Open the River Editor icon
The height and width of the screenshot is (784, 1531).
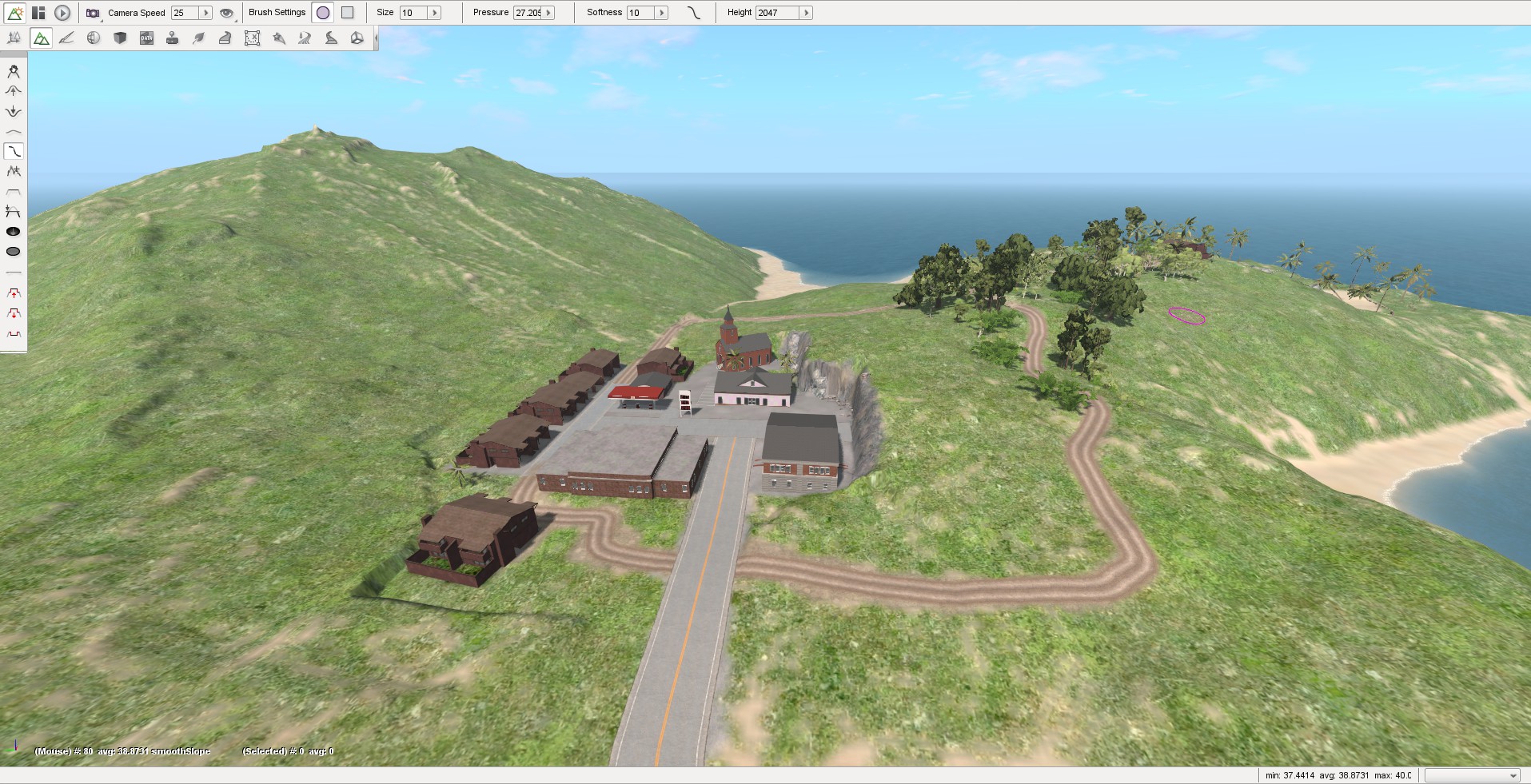305,38
